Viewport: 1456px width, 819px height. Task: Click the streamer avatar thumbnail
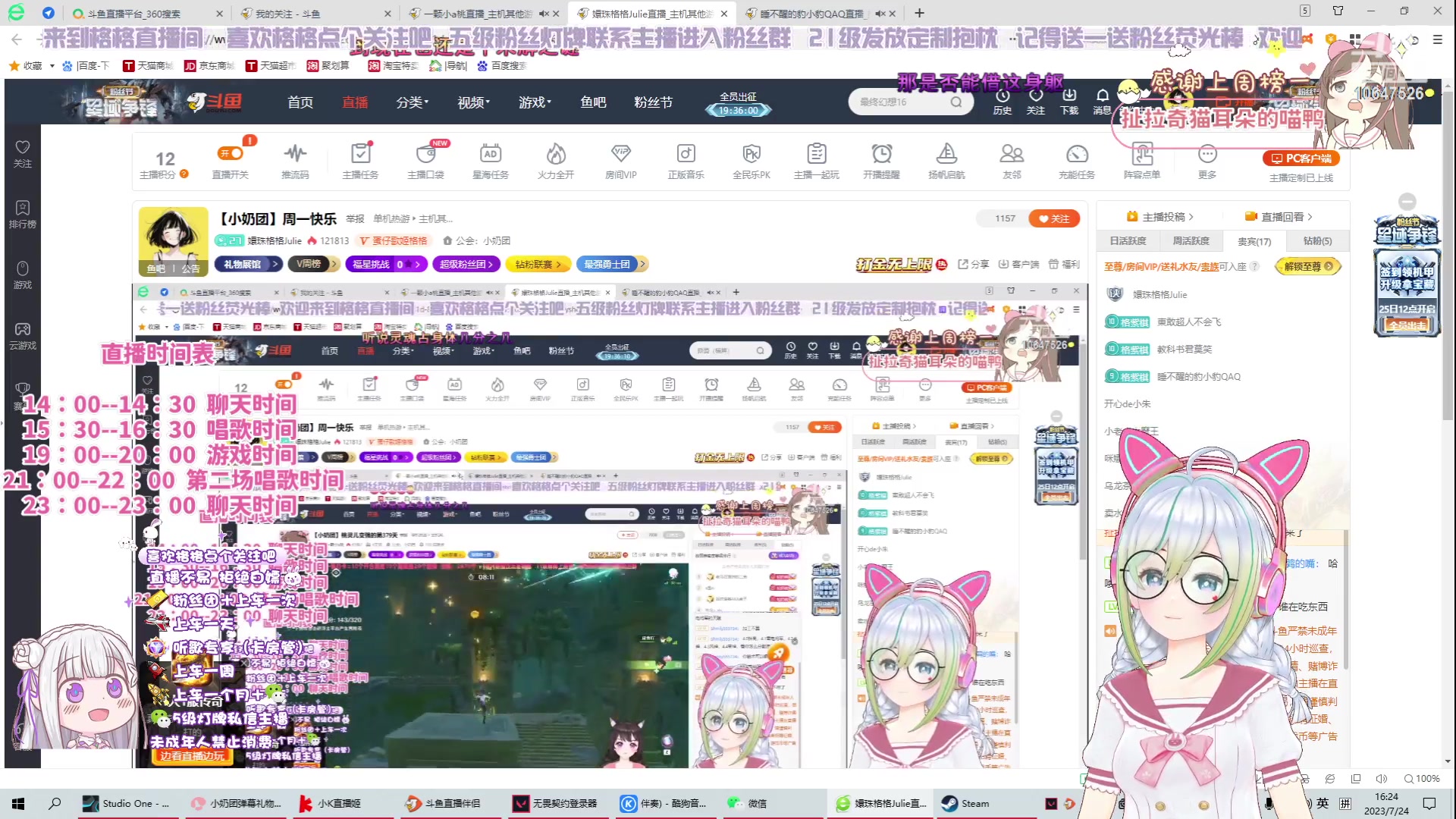(x=173, y=241)
